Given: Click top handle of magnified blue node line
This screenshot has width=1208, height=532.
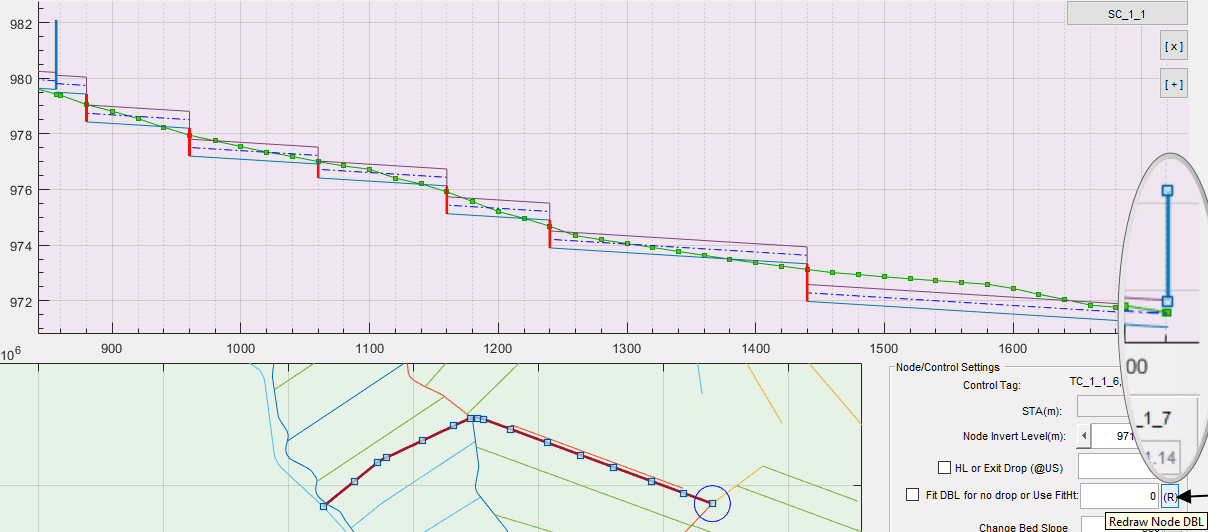Looking at the screenshot, I should click(x=1167, y=190).
